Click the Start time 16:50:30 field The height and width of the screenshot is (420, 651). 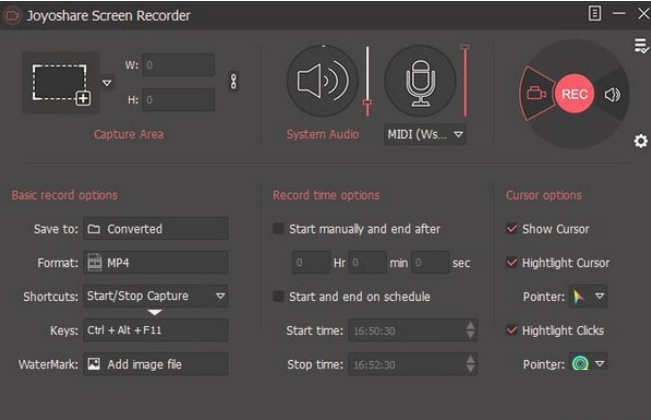[x=413, y=330]
